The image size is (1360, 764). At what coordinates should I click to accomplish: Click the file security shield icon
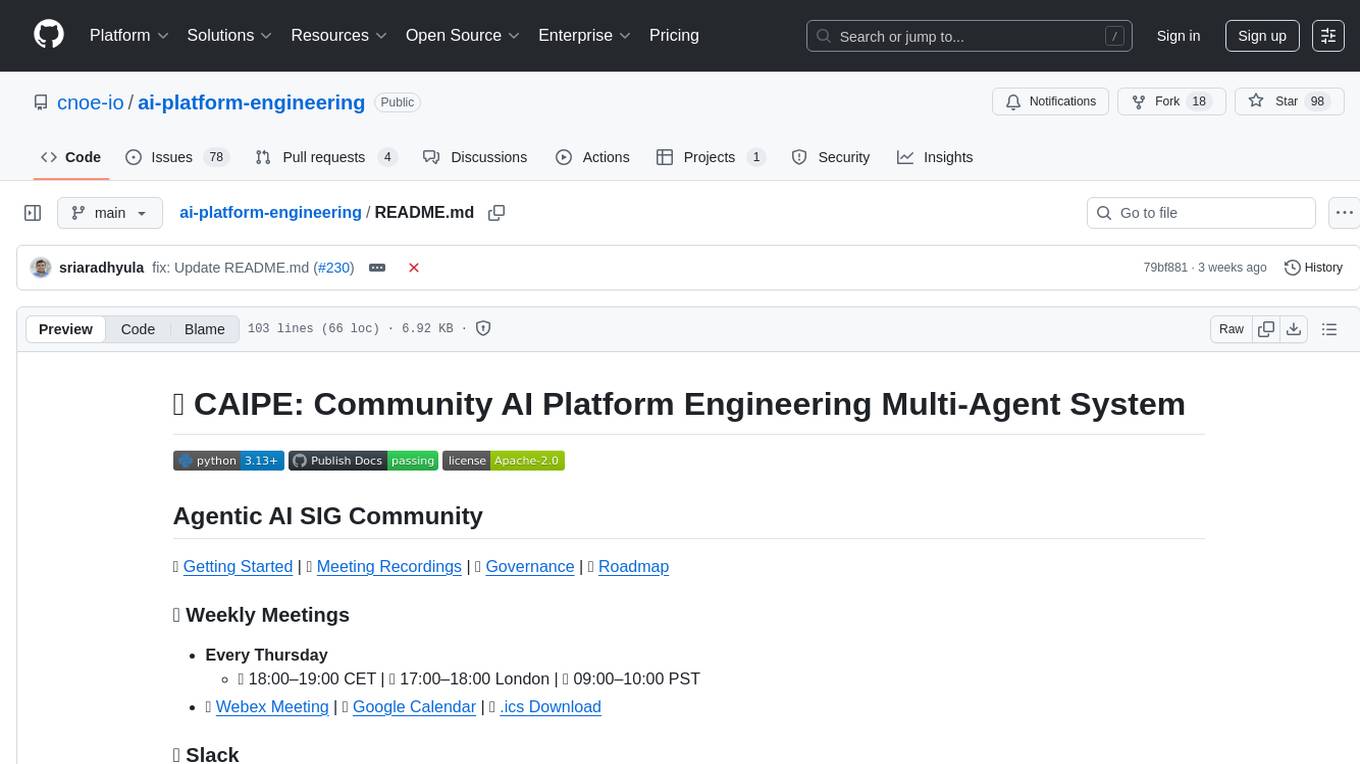click(483, 328)
